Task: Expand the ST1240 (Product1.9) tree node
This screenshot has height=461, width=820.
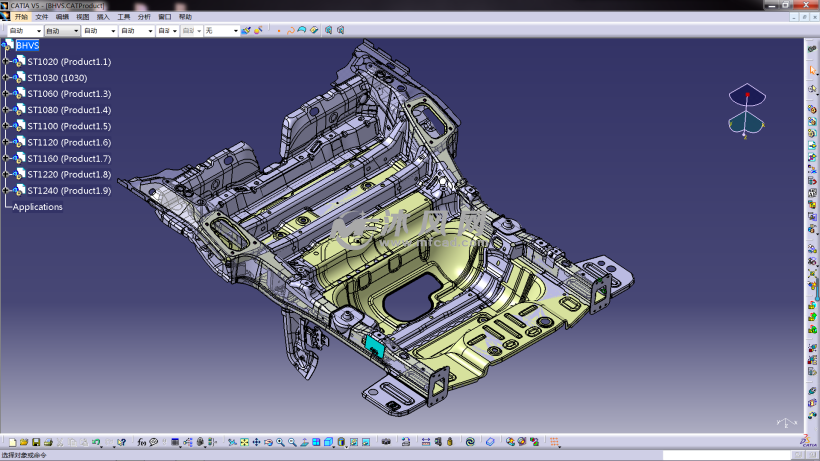Action: [x=6, y=190]
